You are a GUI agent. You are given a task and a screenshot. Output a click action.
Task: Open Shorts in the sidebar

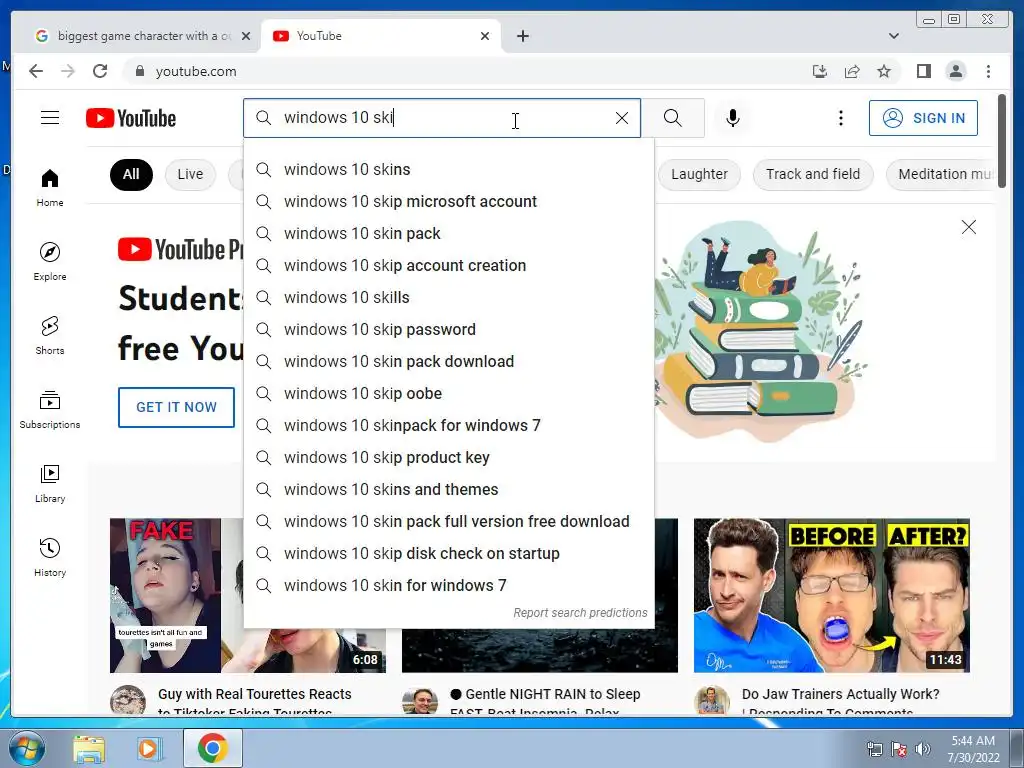(50, 336)
